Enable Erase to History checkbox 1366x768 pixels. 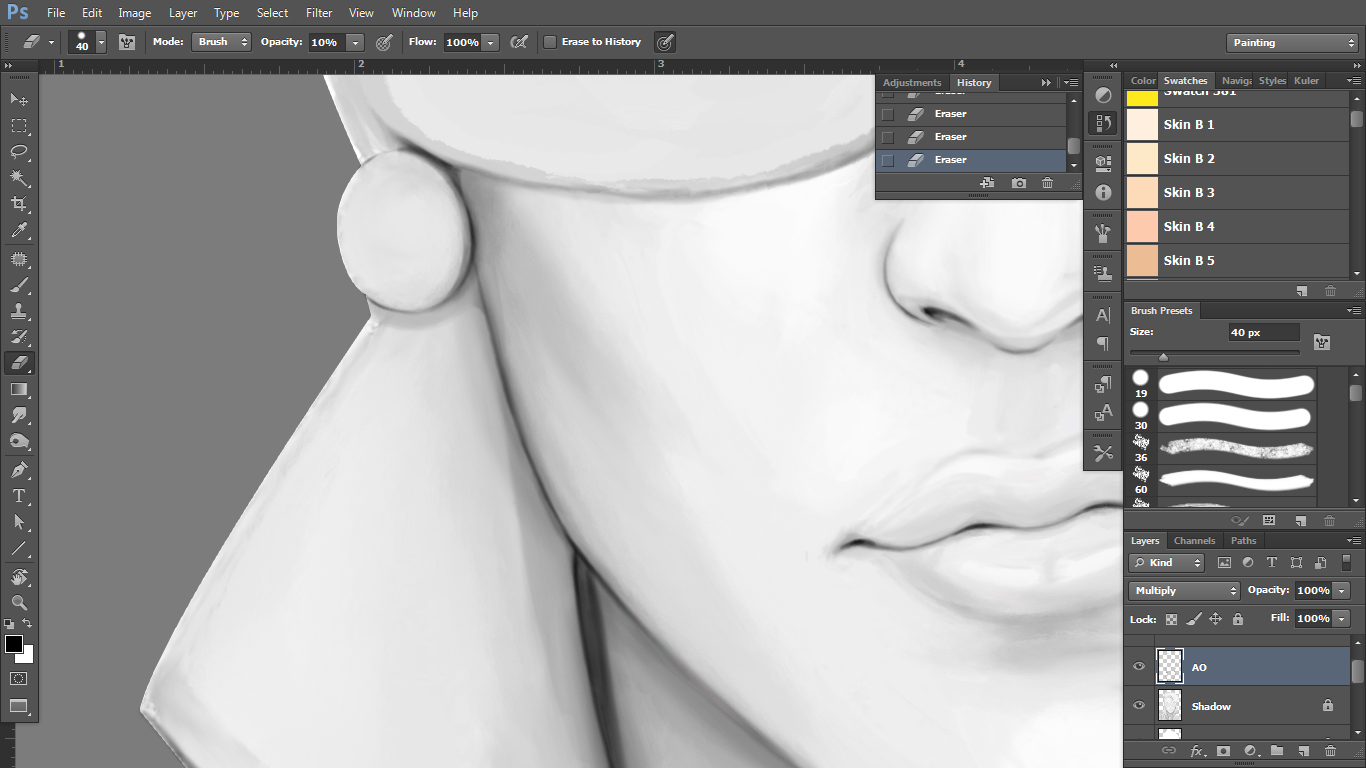tap(550, 42)
